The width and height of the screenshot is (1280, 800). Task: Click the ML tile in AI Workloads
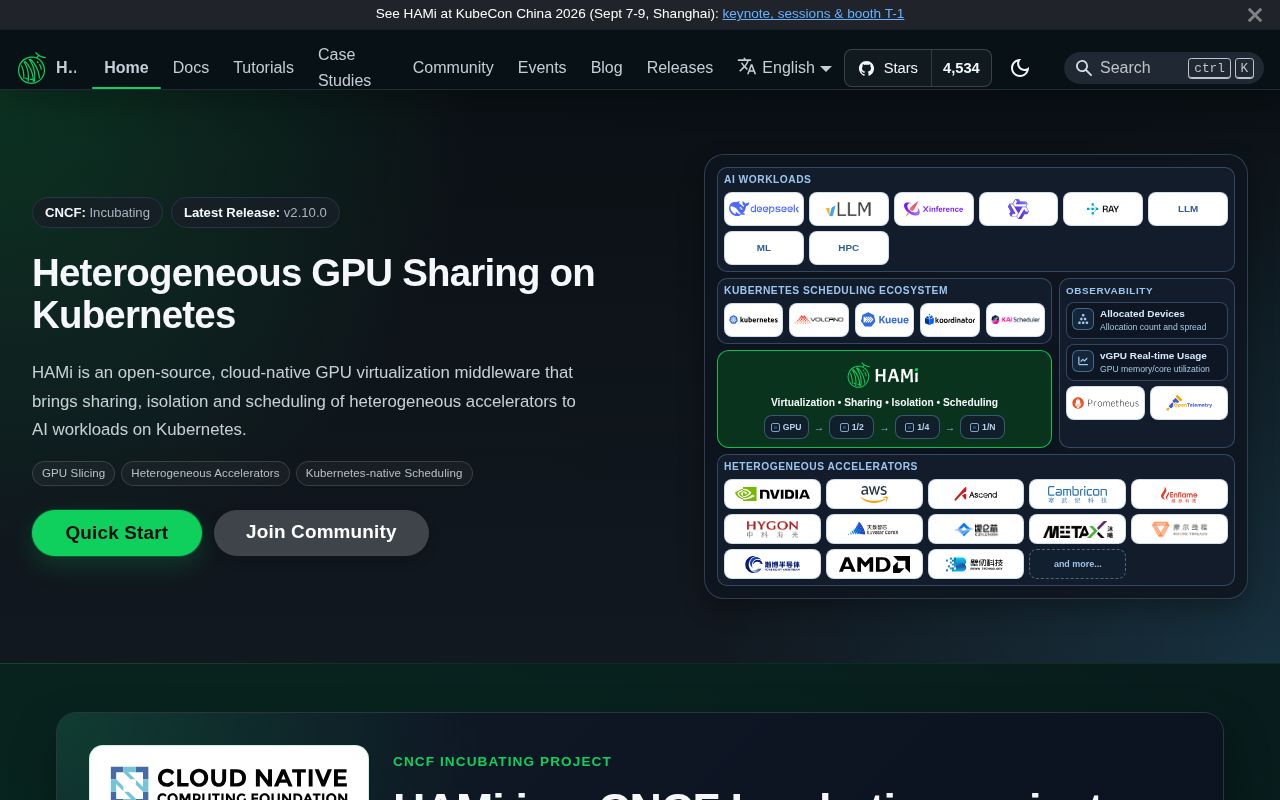coord(764,248)
